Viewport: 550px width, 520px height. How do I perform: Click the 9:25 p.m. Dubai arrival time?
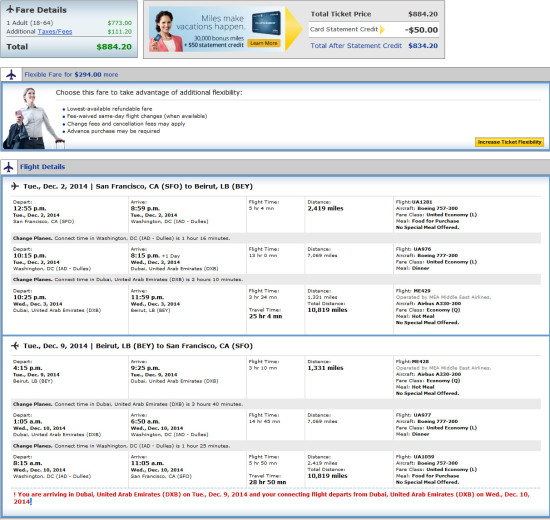point(145,368)
